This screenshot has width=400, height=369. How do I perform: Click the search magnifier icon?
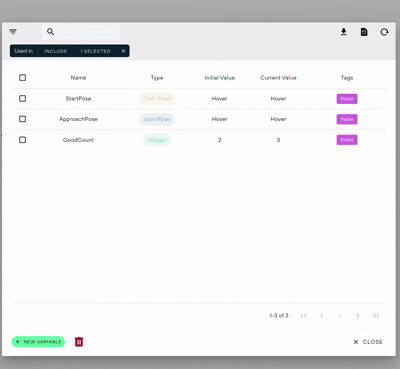pyautogui.click(x=50, y=32)
